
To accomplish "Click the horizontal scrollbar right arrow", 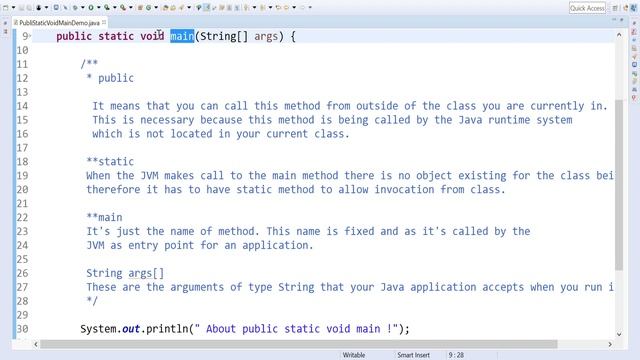I will [610, 344].
